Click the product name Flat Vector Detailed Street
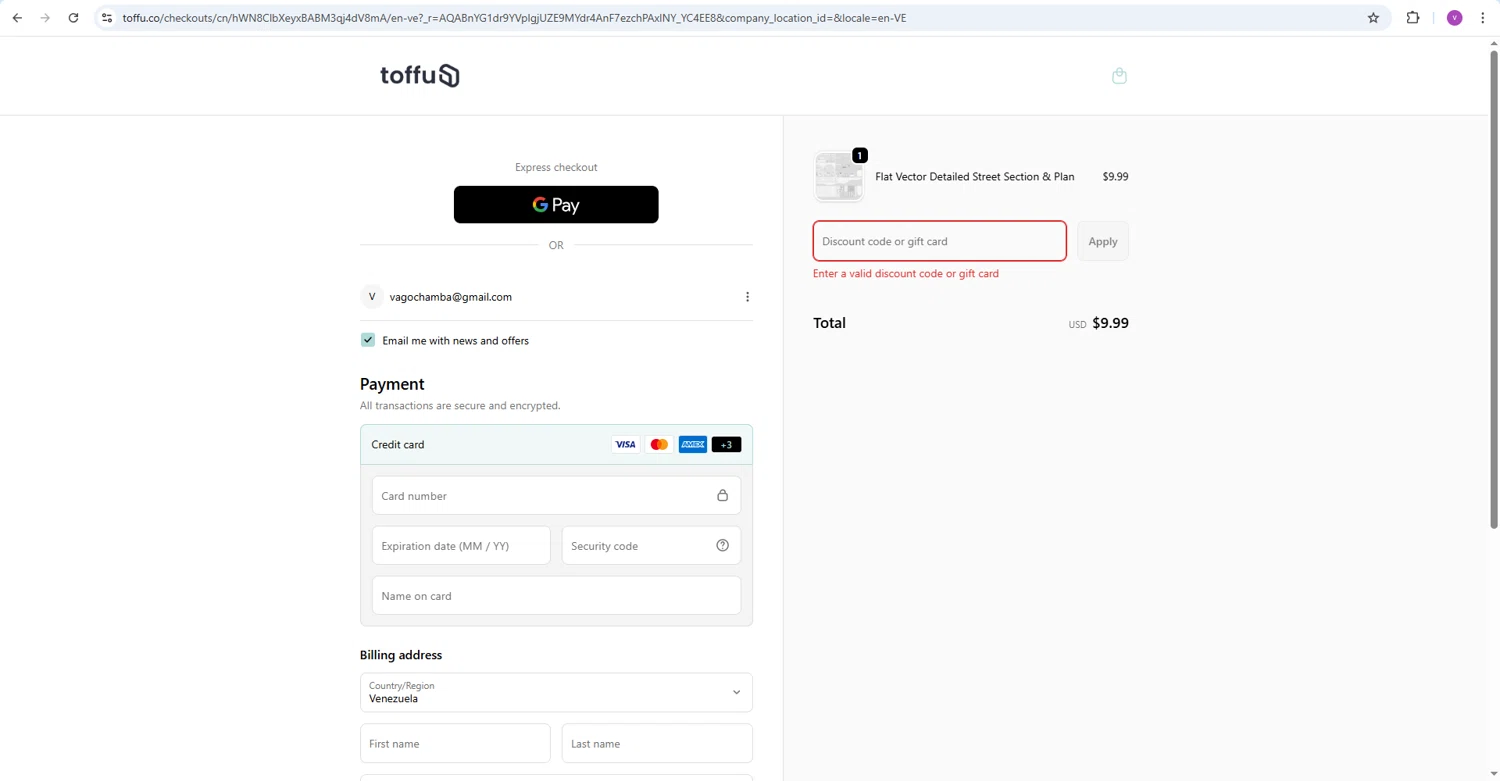The width and height of the screenshot is (1500, 781). 974,177
